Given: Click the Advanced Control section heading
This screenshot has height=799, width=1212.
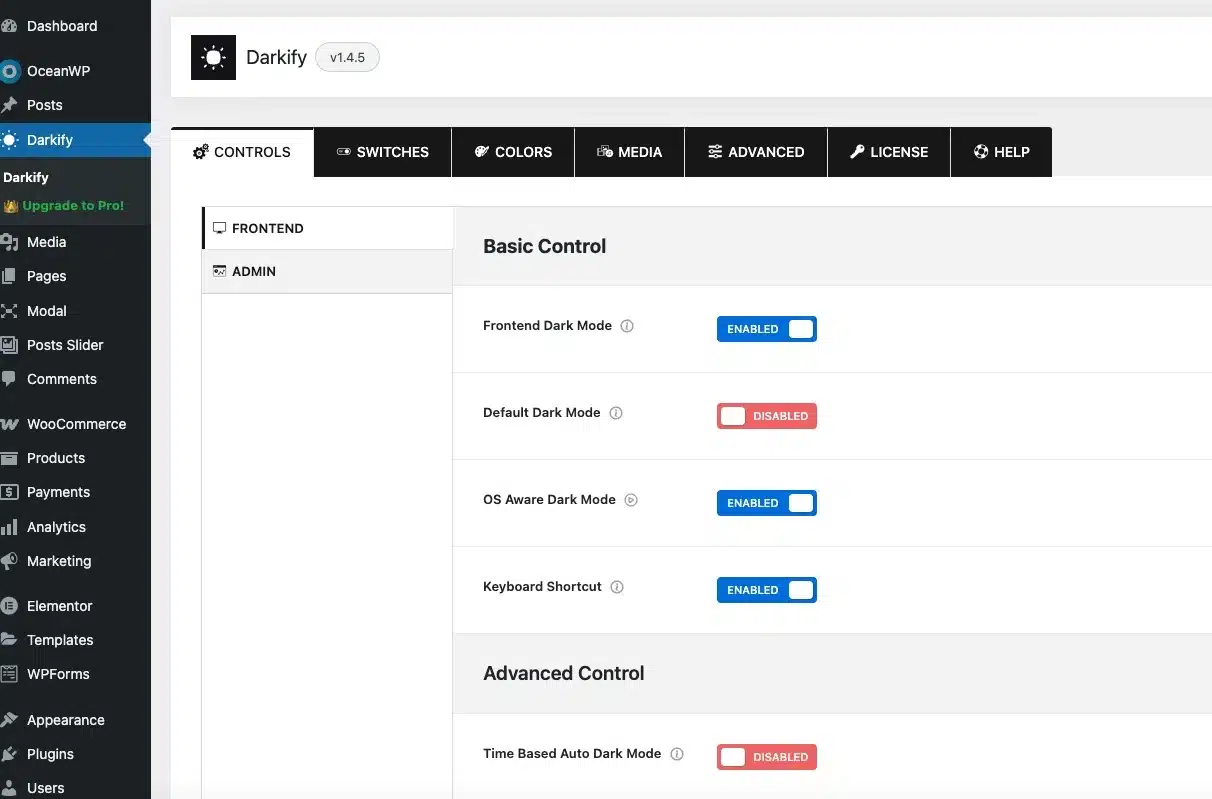Looking at the screenshot, I should pyautogui.click(x=564, y=673).
